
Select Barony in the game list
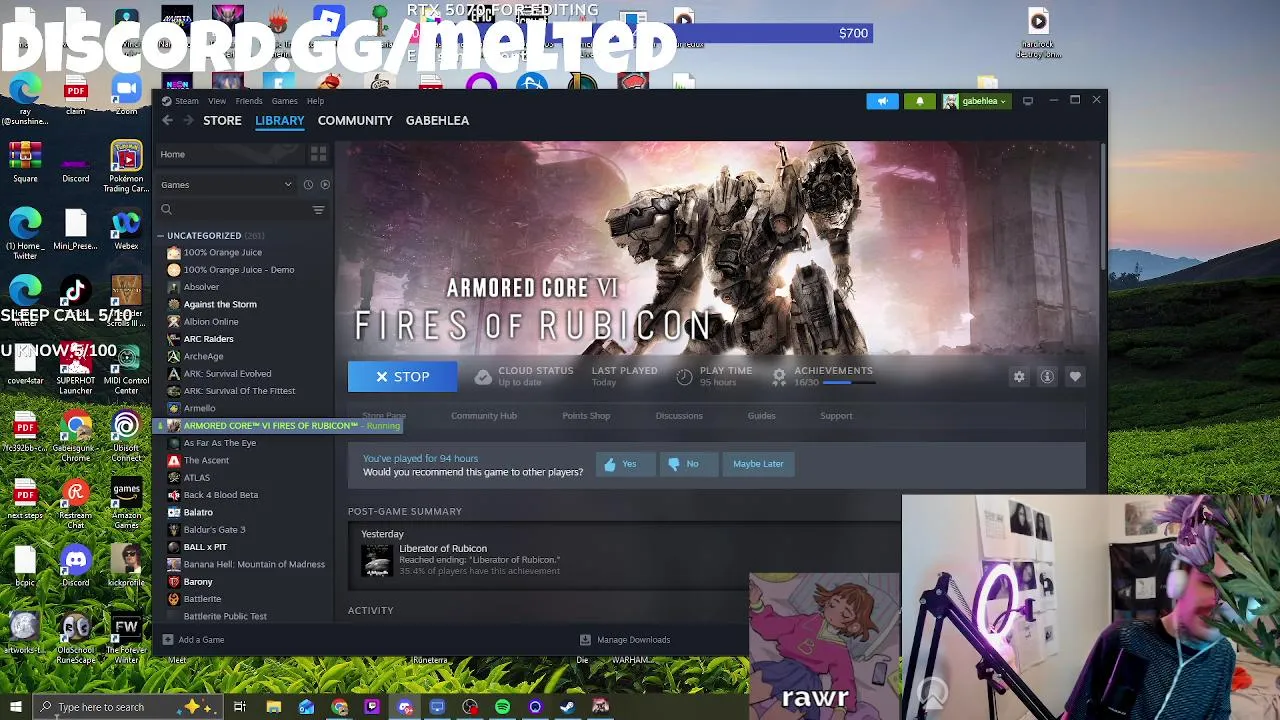pyautogui.click(x=198, y=582)
